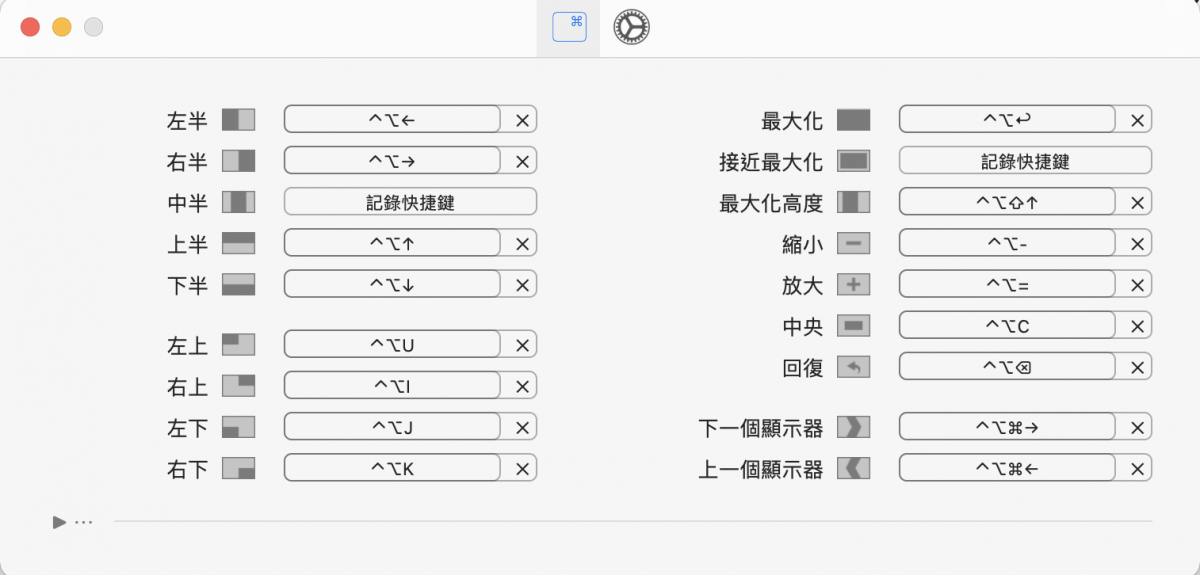Viewport: 1200px width, 575px height.
Task: Edit the 左上 shortcut field
Action: click(392, 345)
